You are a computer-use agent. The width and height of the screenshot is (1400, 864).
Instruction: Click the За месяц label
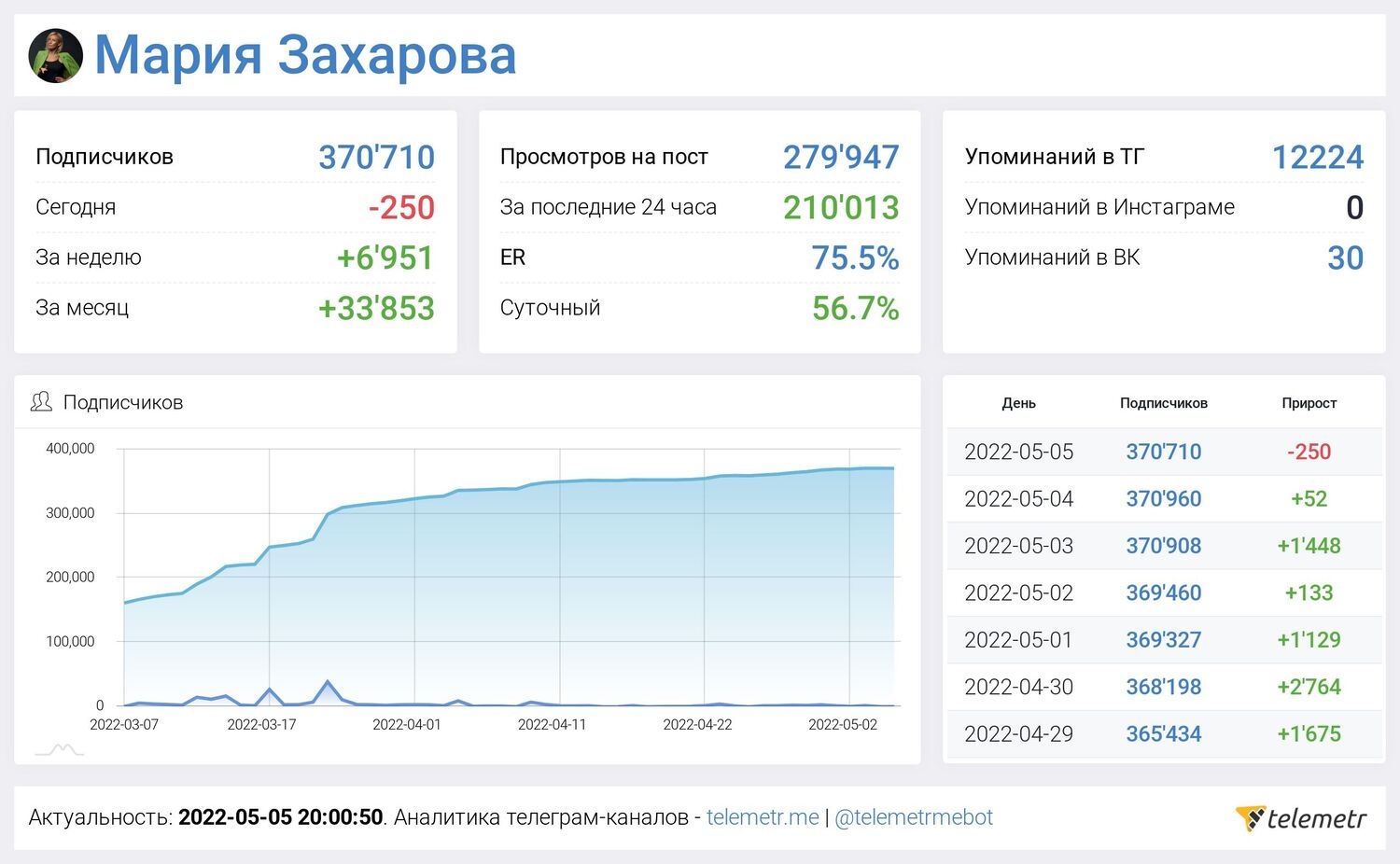coord(82,308)
